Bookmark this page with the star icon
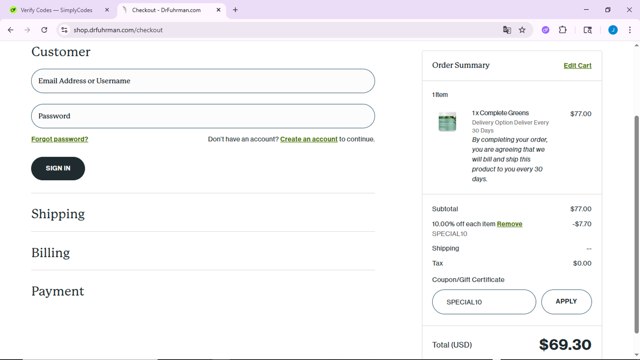This screenshot has height=360, width=640. click(x=522, y=30)
